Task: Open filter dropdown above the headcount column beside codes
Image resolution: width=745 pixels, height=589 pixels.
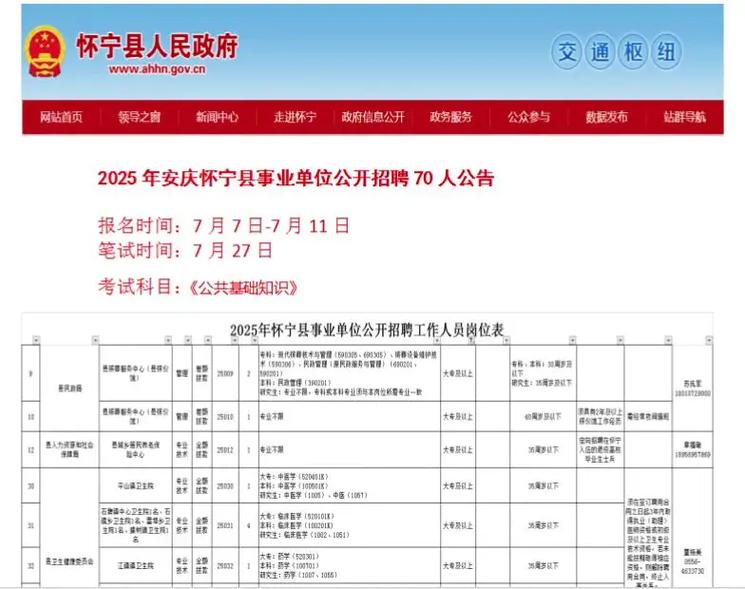Action: pyautogui.click(x=255, y=340)
